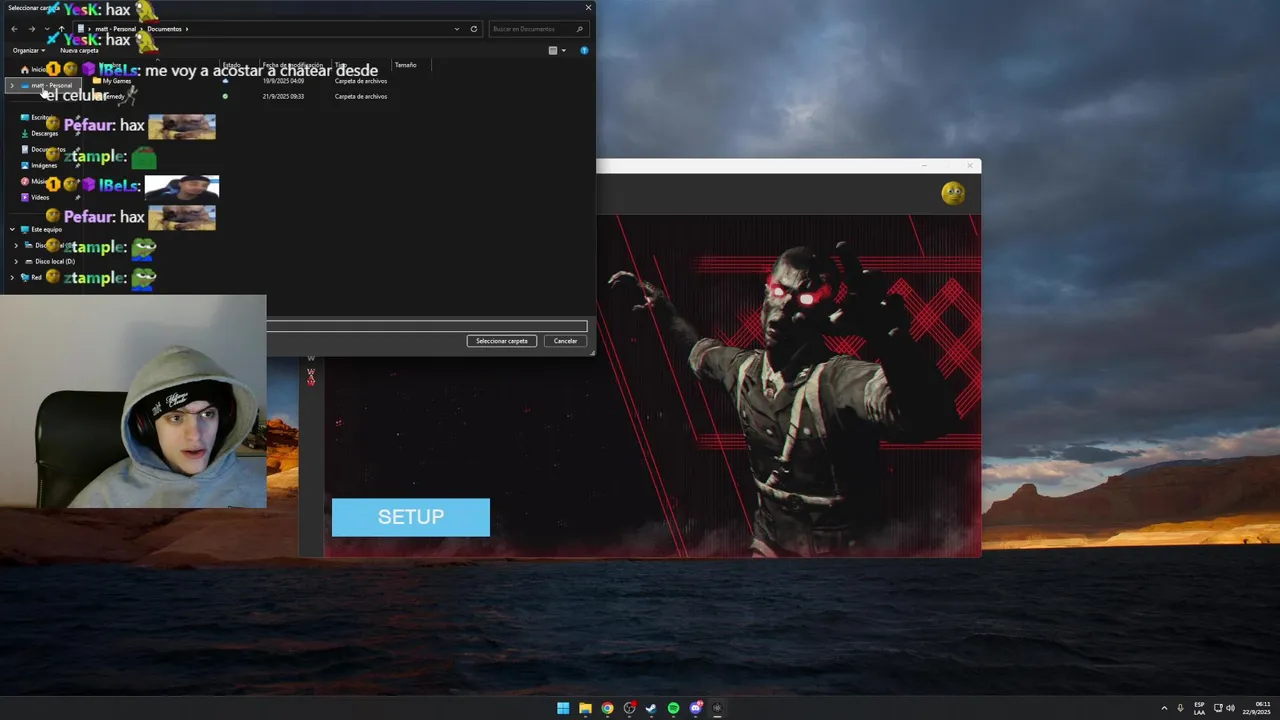This screenshot has width=1280, height=720.
Task: Select the My Games folder row
Action: click(240, 81)
